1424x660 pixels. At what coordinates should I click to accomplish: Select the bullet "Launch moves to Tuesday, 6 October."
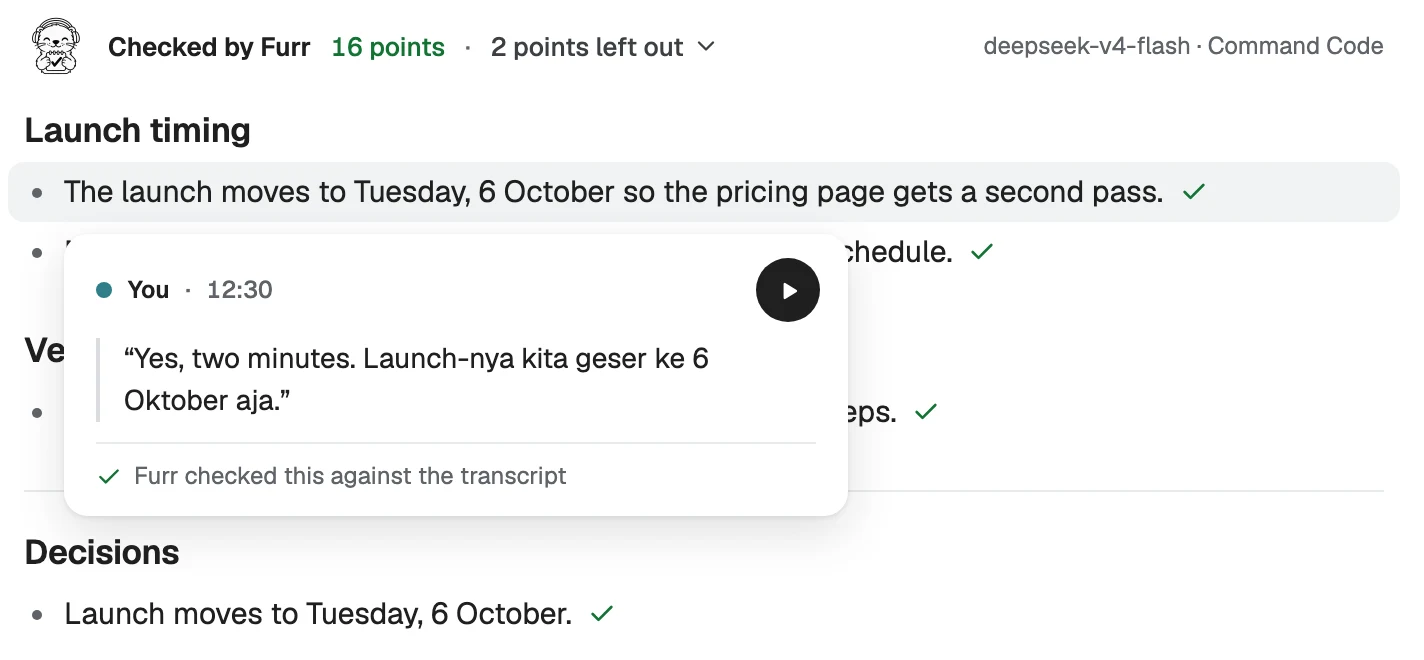318,614
